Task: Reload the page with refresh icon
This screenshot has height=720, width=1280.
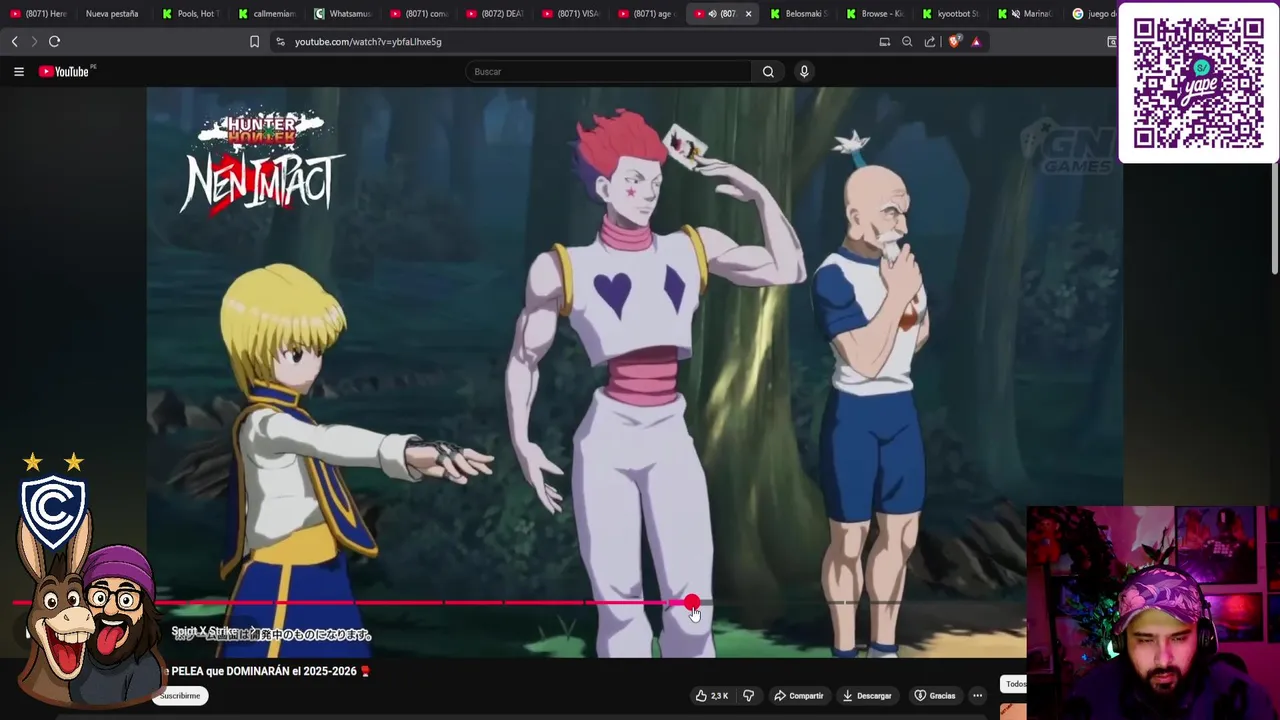Action: (x=54, y=41)
